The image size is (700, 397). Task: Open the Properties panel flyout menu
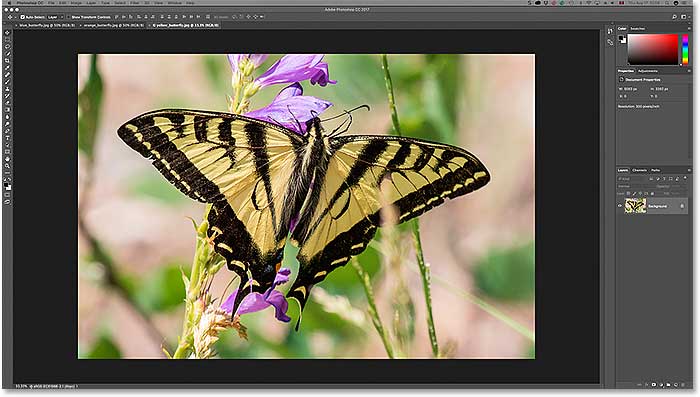[x=689, y=71]
